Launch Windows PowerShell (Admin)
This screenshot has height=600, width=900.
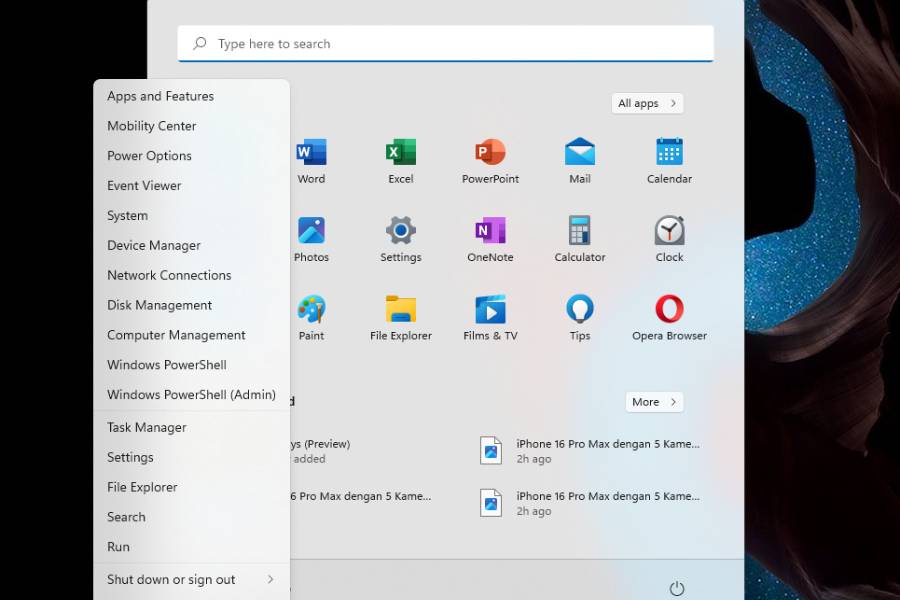click(192, 394)
